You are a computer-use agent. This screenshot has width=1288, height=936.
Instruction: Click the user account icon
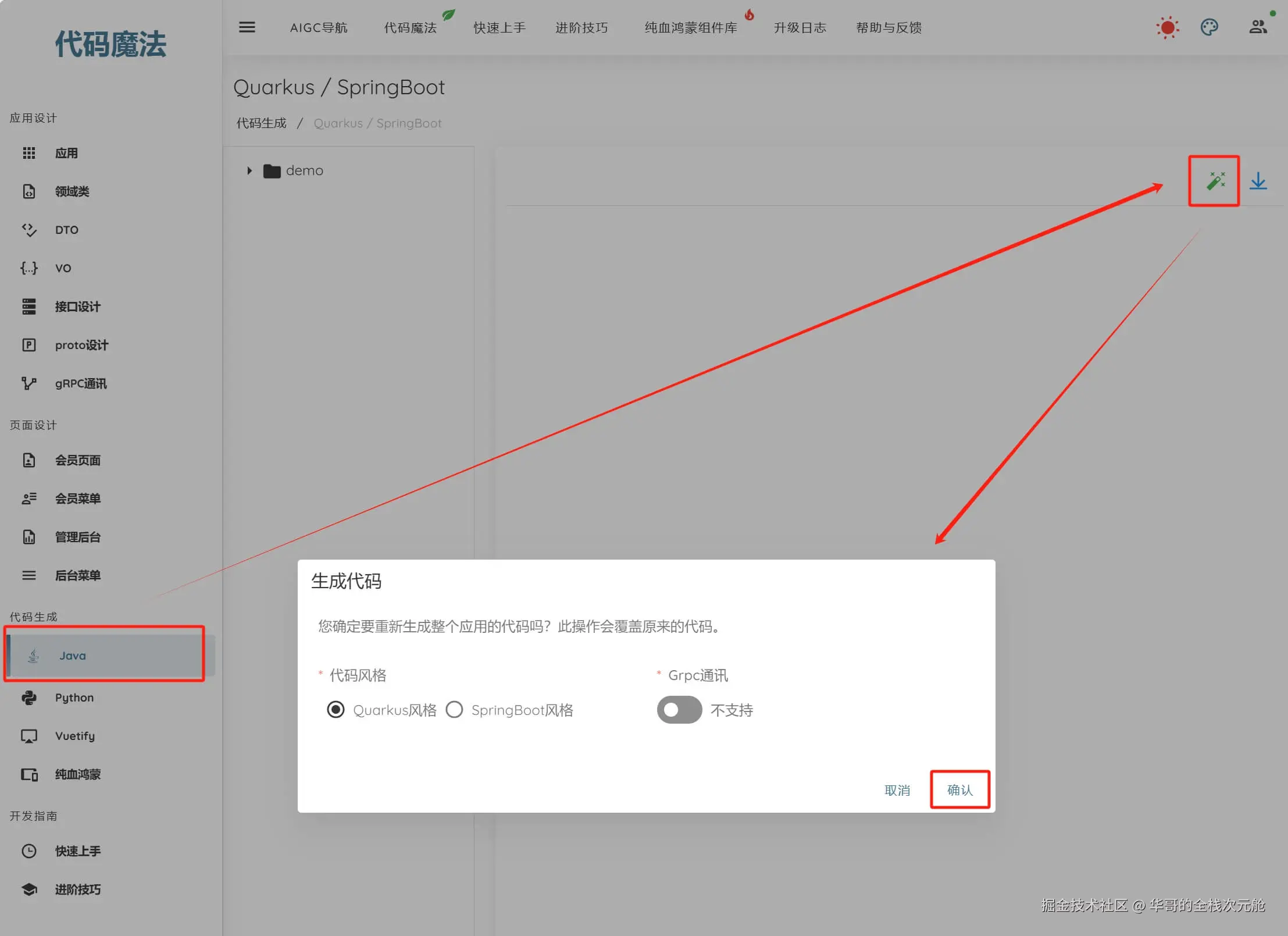1258,27
